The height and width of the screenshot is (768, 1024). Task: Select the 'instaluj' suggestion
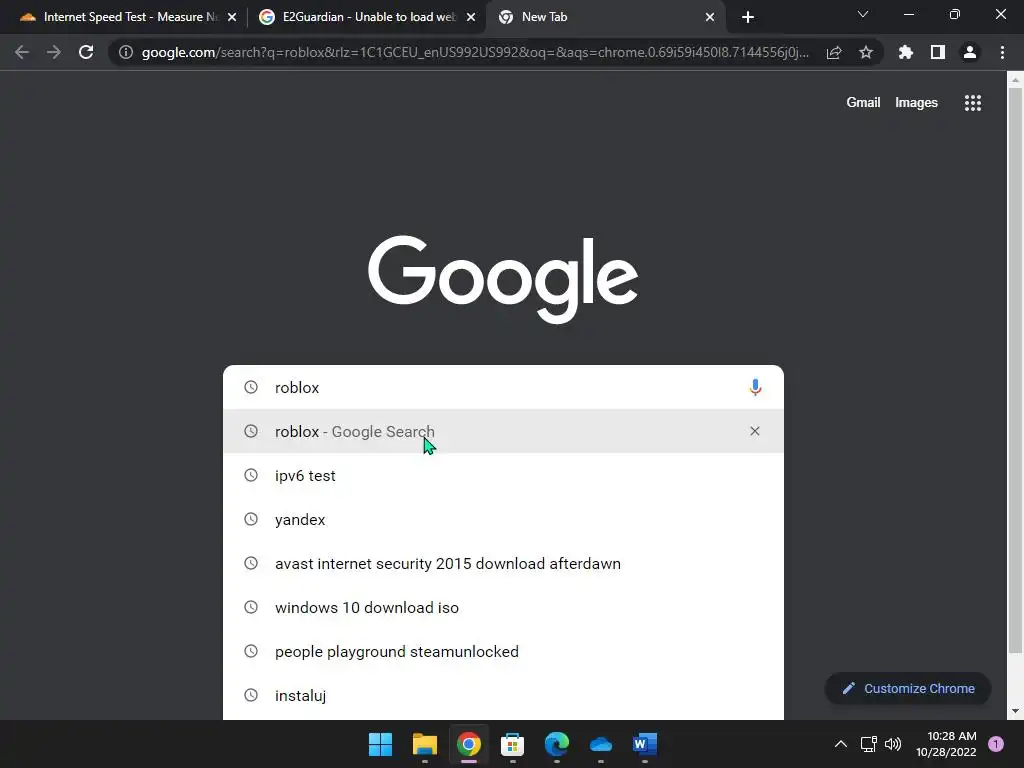point(504,696)
